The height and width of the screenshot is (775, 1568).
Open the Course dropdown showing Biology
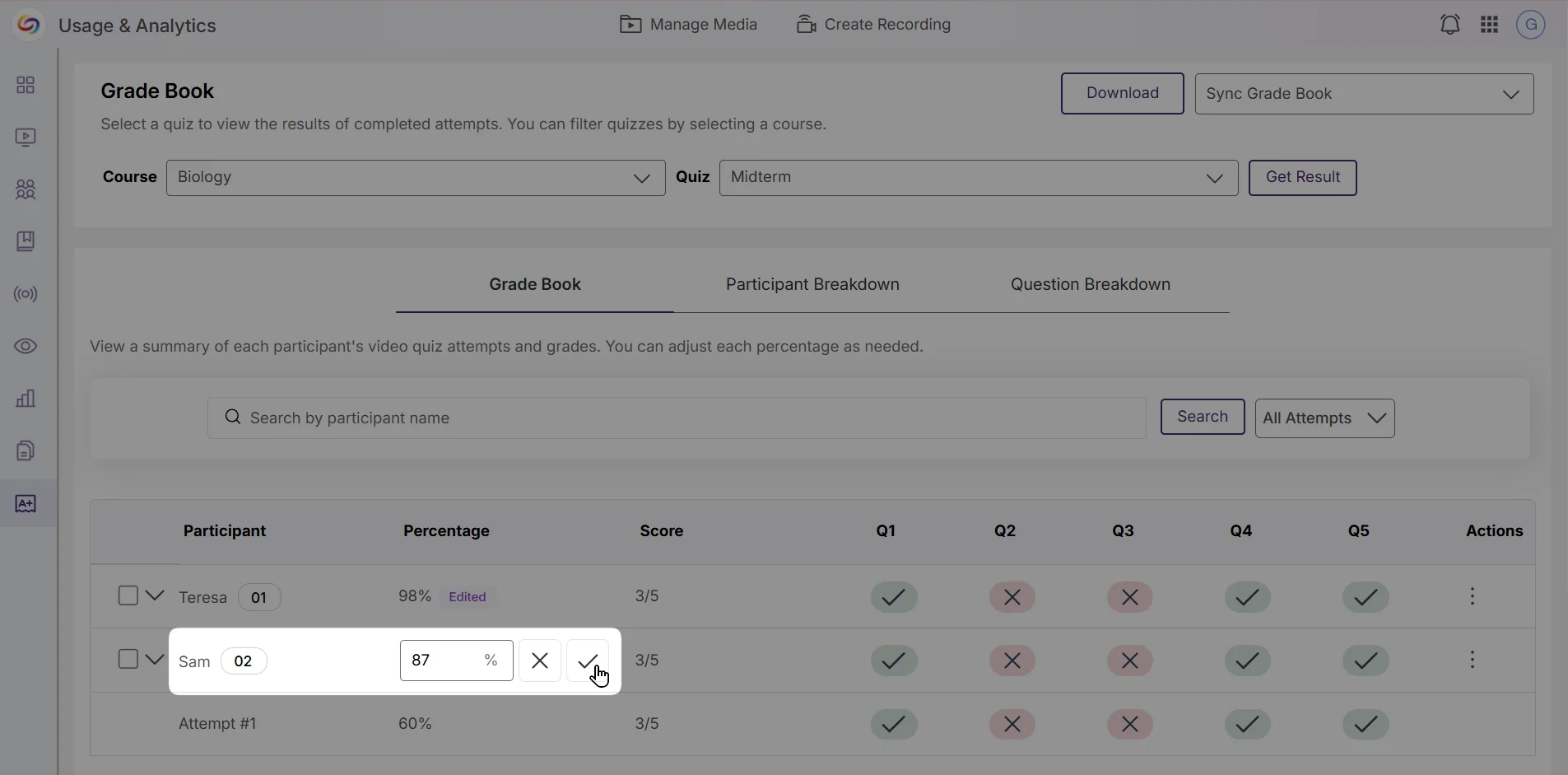pyautogui.click(x=415, y=177)
